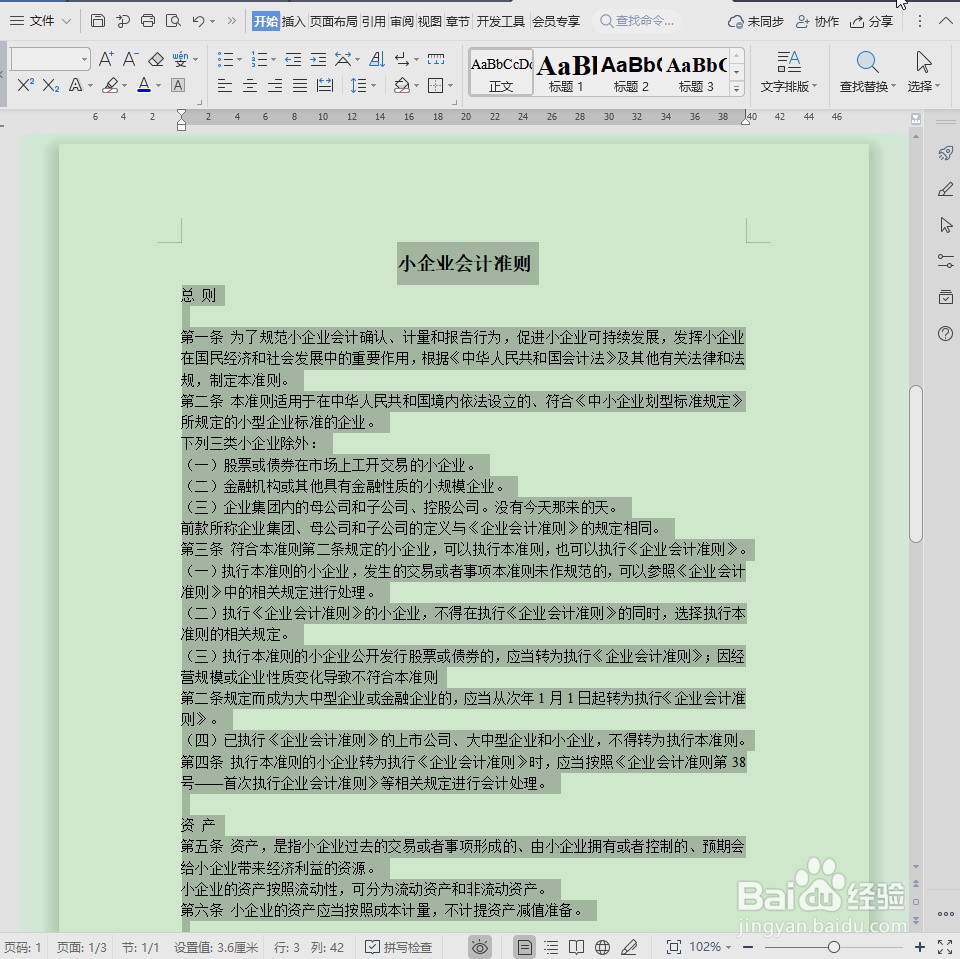
Task: Apply the 正文 style
Action: (x=501, y=72)
